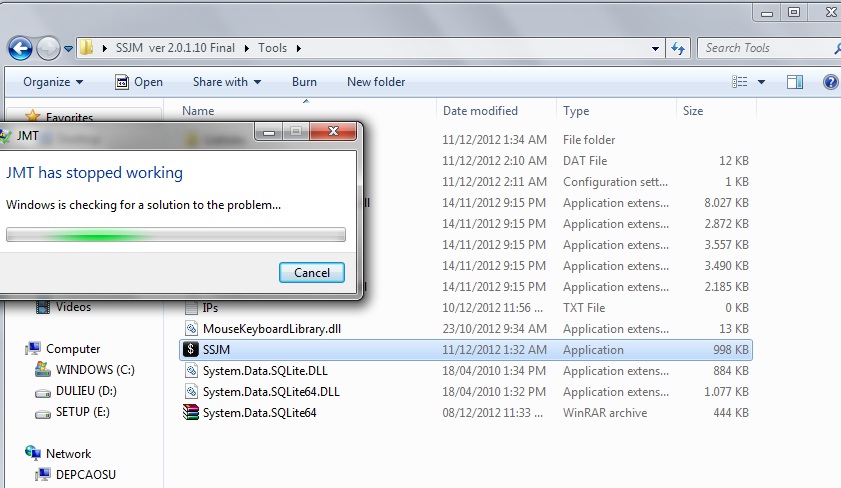This screenshot has height=488, width=841.
Task: Click the 'DAT File' type cell
Action: (x=585, y=161)
